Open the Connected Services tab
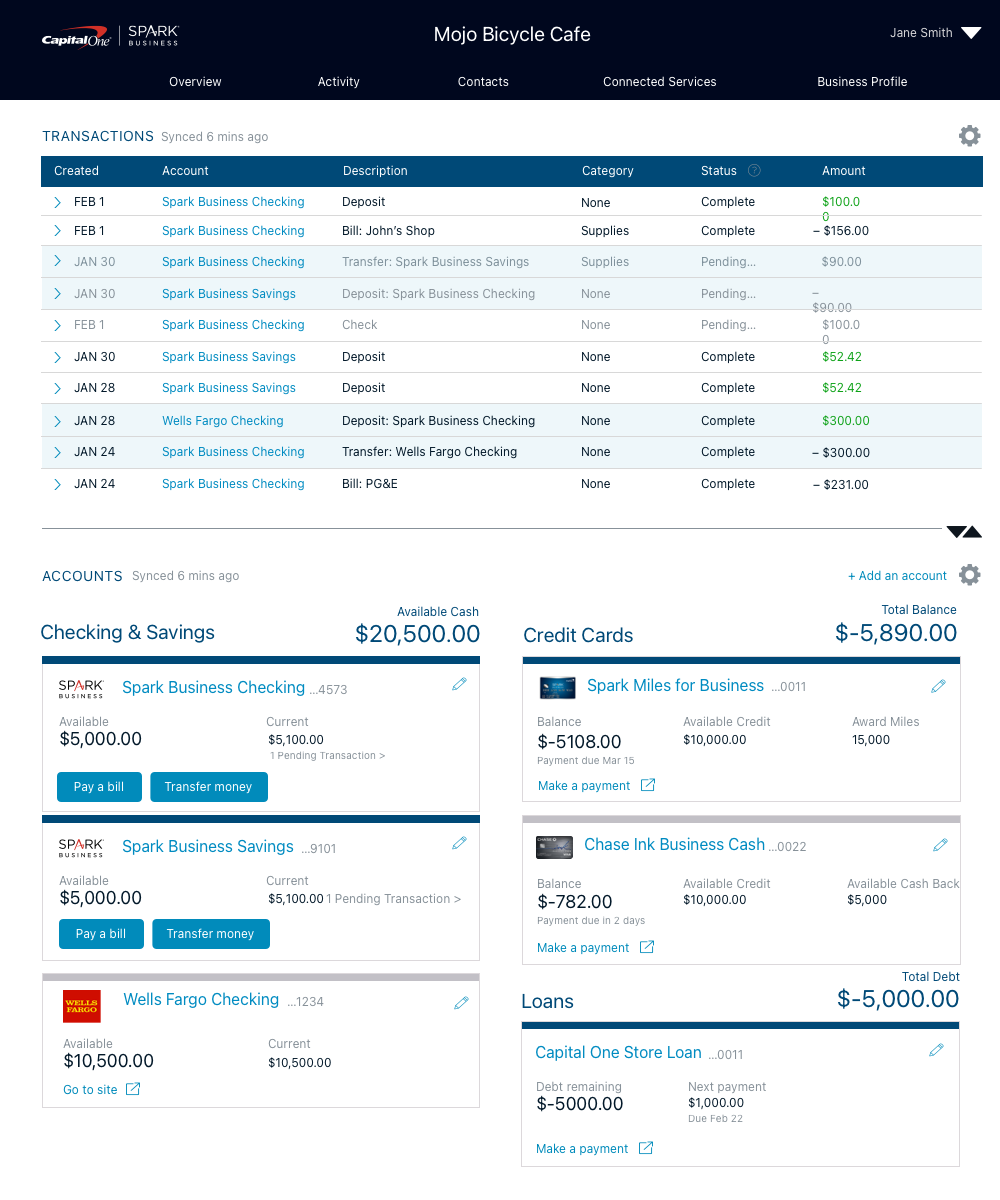This screenshot has width=1000, height=1200. coord(659,82)
